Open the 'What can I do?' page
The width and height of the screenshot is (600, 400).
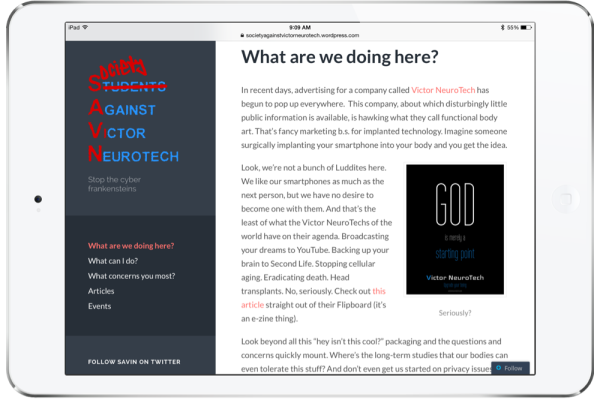113,261
